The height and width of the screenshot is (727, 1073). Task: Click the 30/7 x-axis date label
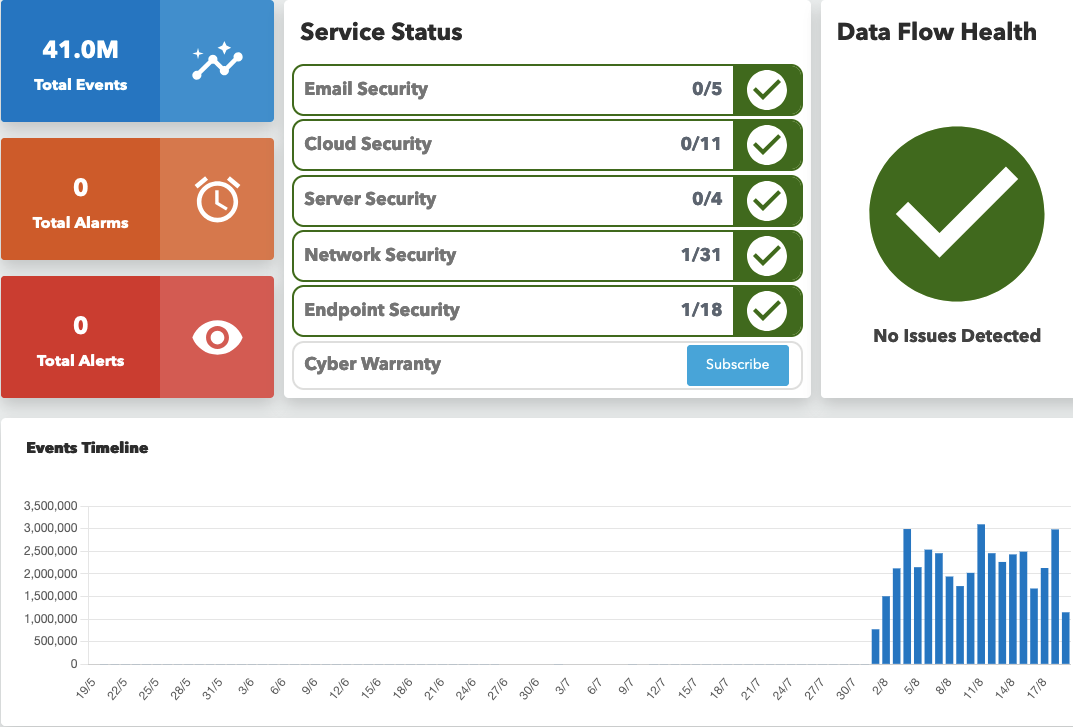click(x=845, y=689)
